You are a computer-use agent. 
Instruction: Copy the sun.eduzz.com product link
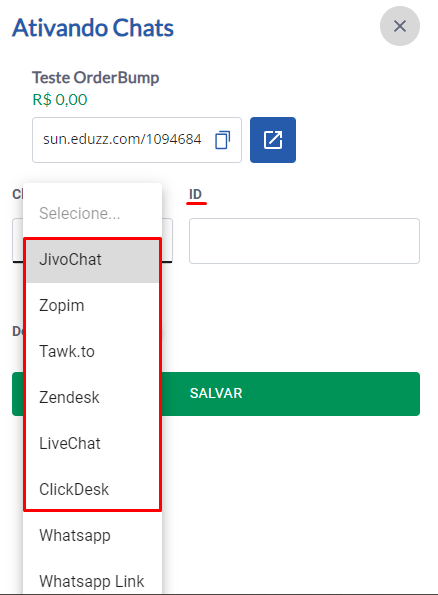pos(222,140)
